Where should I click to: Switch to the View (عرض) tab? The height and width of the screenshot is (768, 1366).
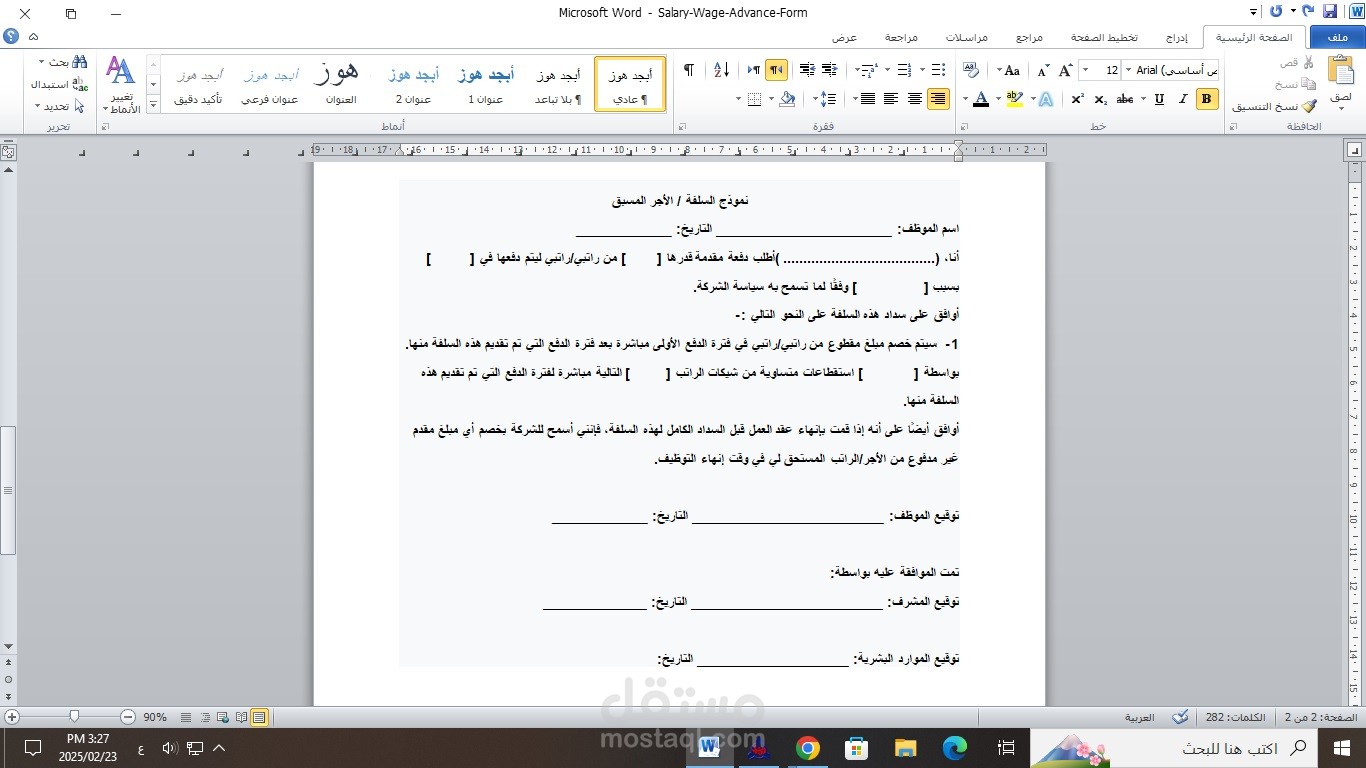point(845,37)
